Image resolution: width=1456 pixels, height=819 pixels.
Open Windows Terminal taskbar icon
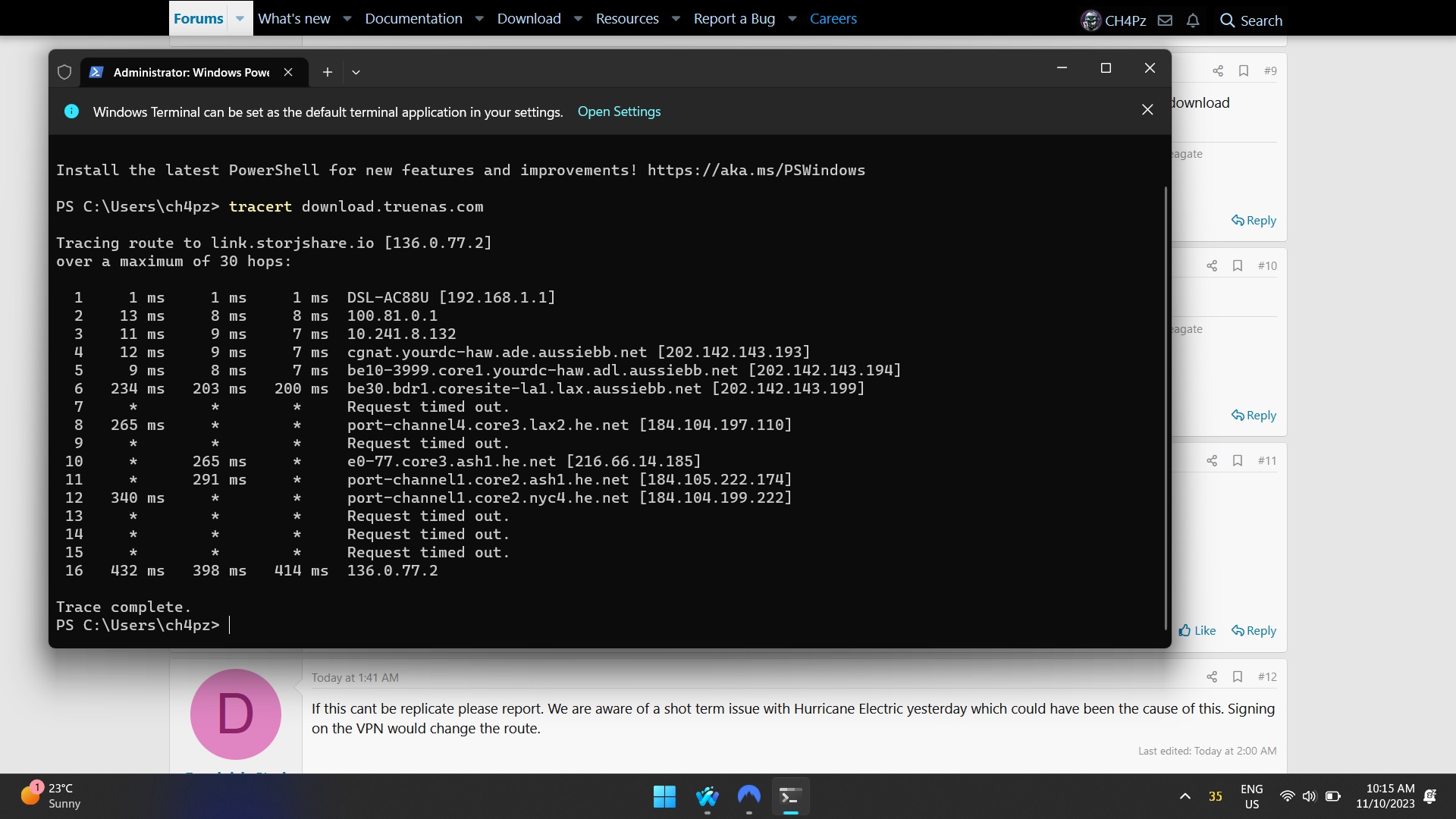pyautogui.click(x=790, y=796)
